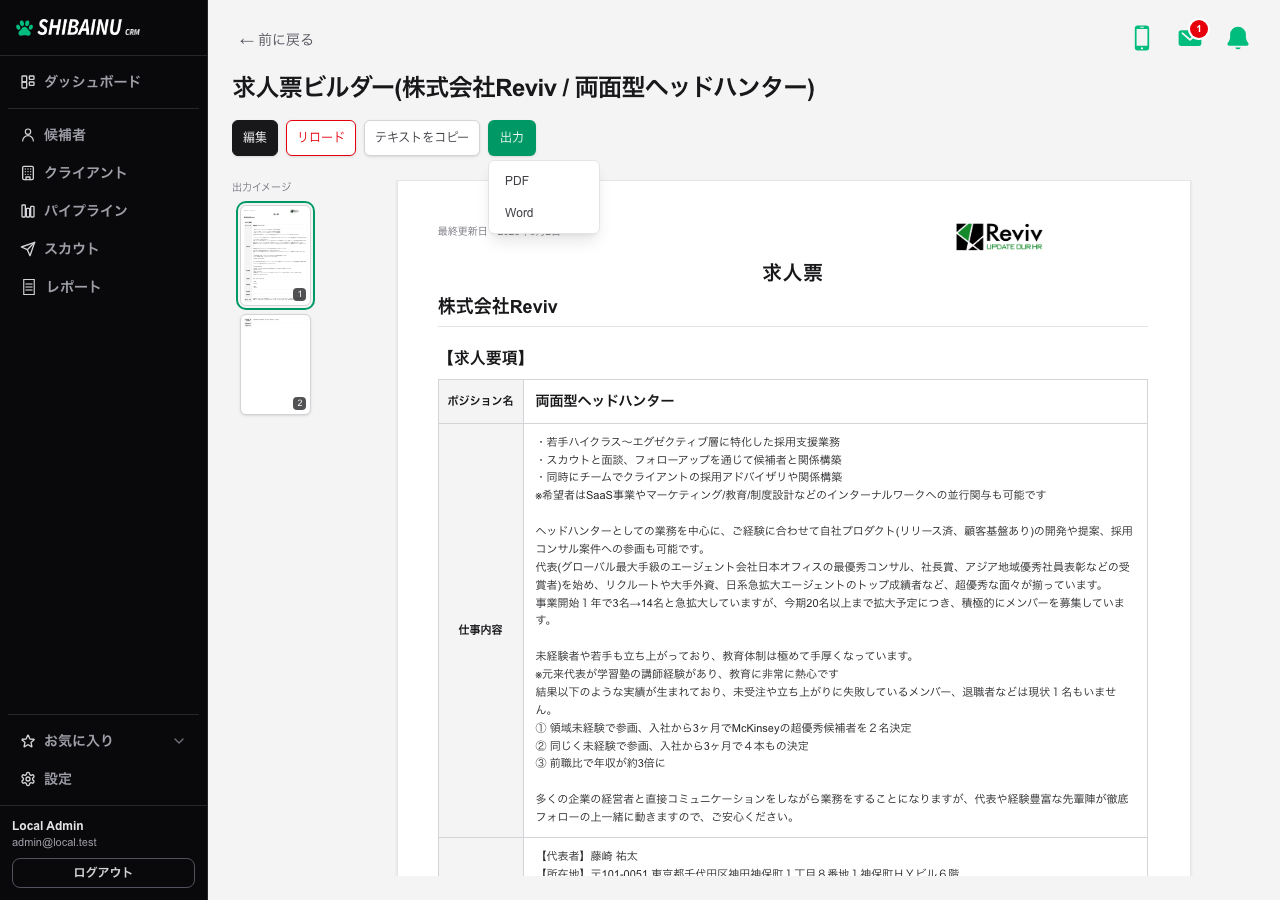The image size is (1280, 900).
Task: Click the ログアウト button
Action: click(x=104, y=873)
